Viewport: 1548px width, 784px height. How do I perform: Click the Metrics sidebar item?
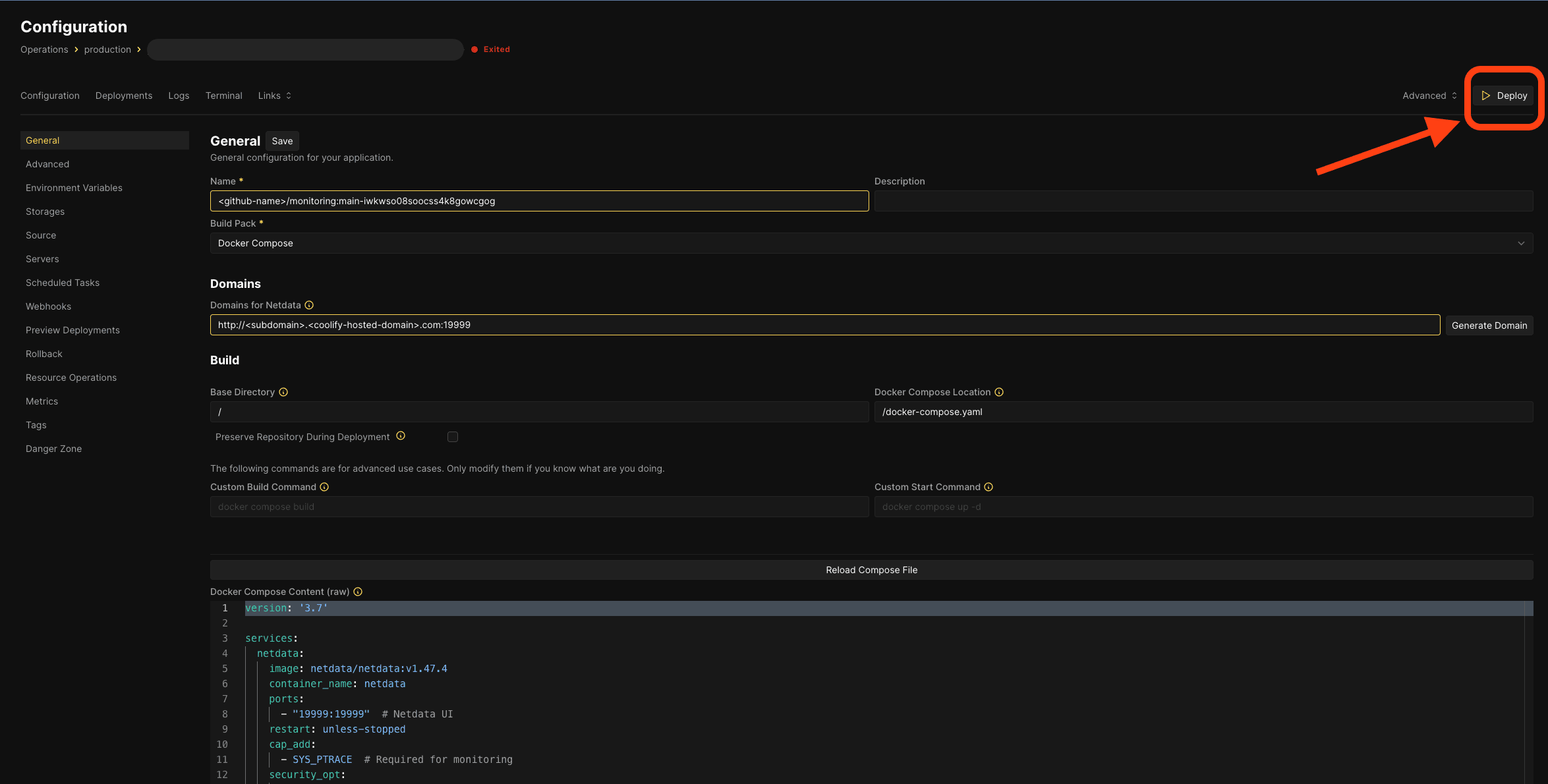[41, 402]
